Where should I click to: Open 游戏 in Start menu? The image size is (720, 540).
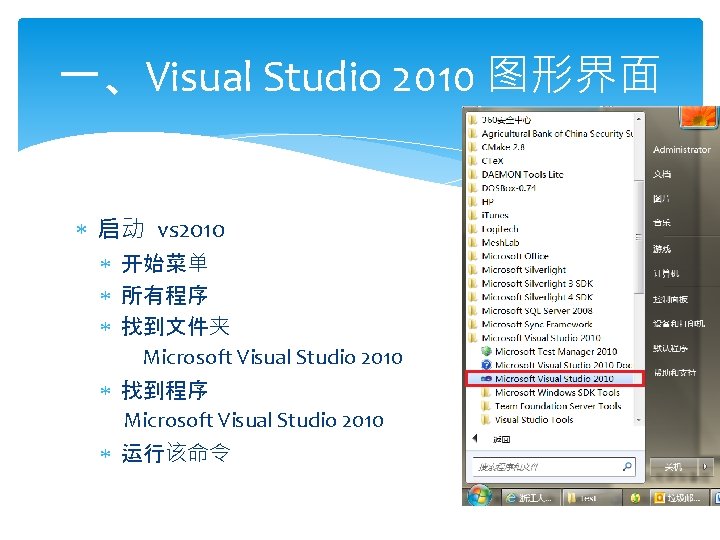click(x=662, y=249)
